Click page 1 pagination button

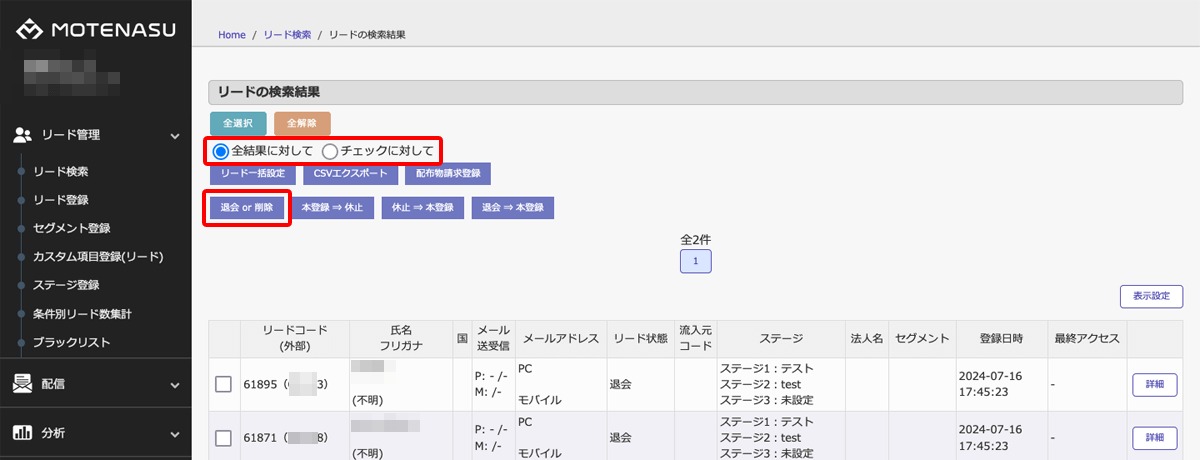(695, 261)
